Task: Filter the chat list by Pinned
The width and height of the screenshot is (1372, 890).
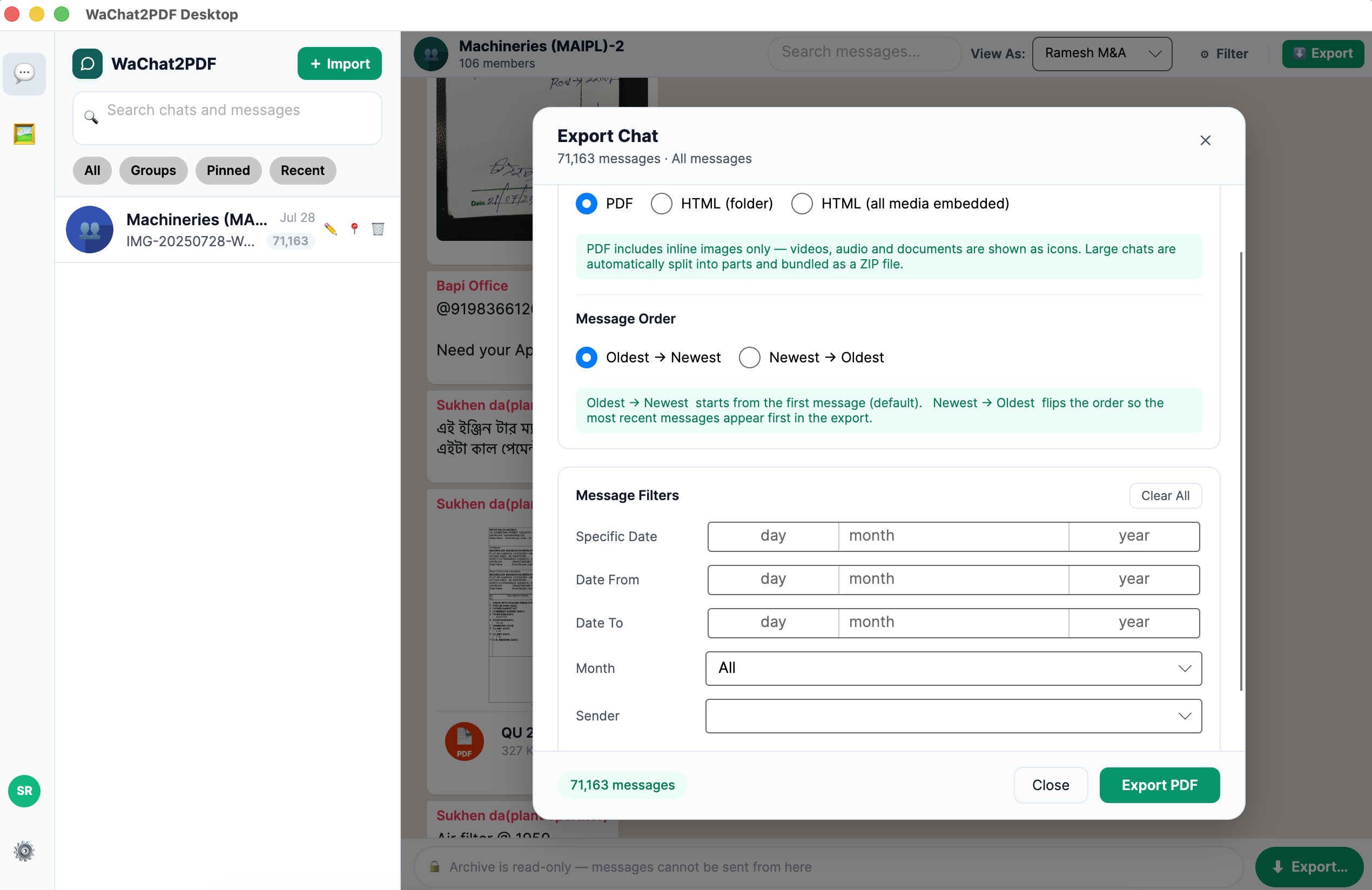Action: (x=228, y=171)
